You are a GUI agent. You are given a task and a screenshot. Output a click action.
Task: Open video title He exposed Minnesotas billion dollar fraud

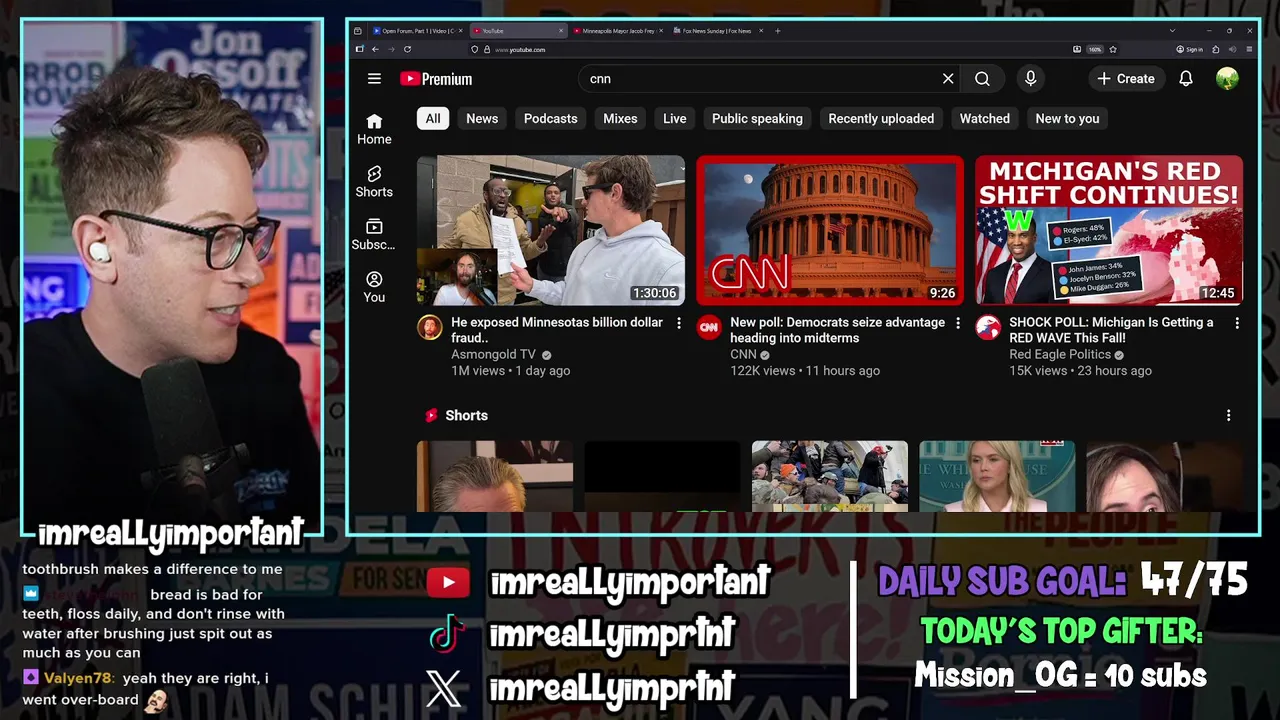557,330
